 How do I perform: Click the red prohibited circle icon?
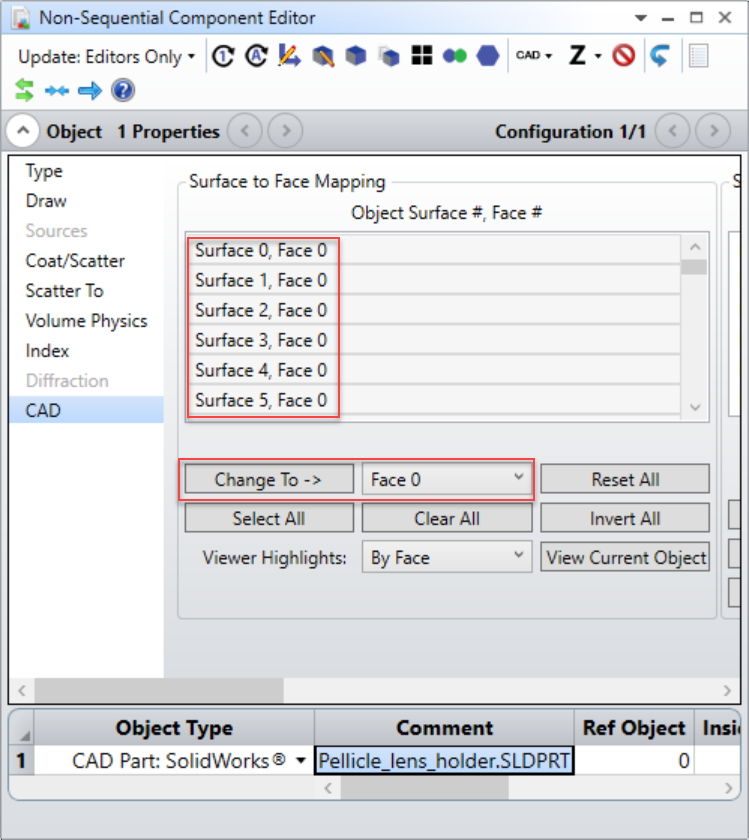click(x=624, y=56)
